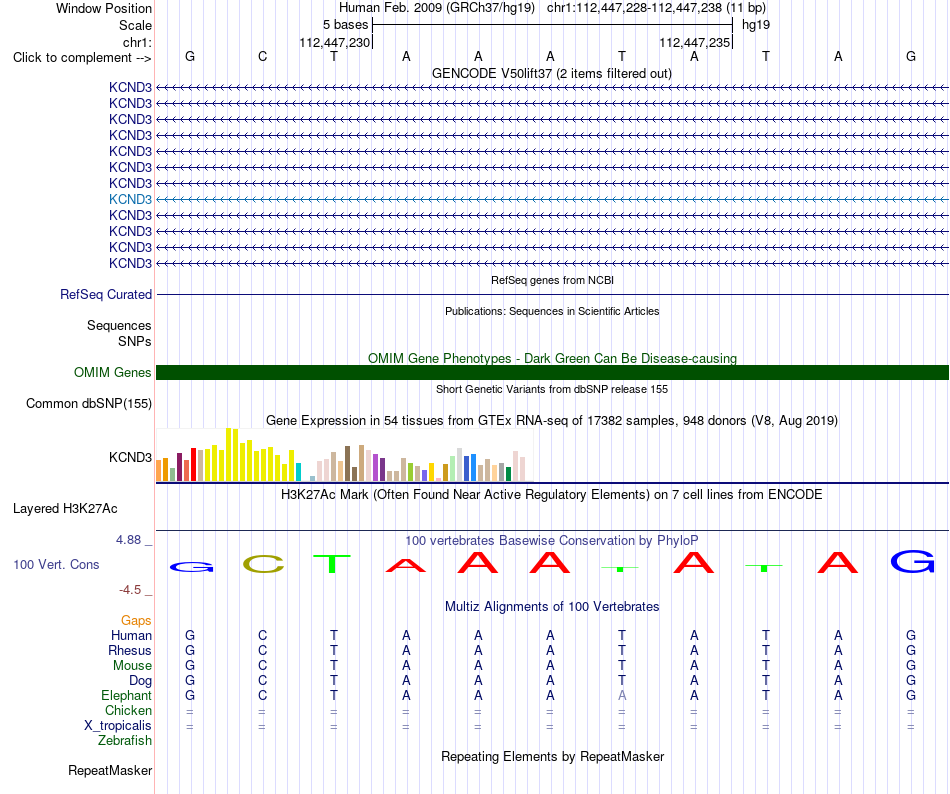The height and width of the screenshot is (794, 950).
Task: Click the 112,447,230 coordinate marker
Action: [x=334, y=42]
